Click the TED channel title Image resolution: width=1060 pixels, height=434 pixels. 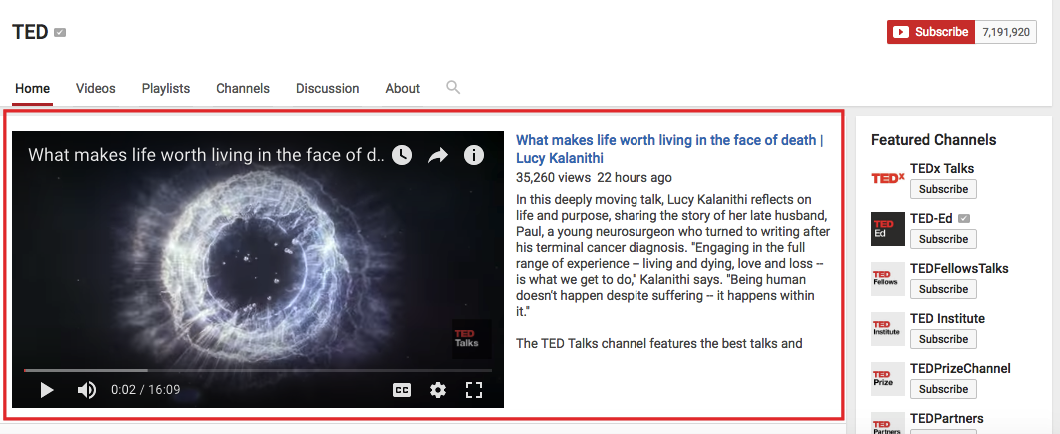pyautogui.click(x=30, y=32)
